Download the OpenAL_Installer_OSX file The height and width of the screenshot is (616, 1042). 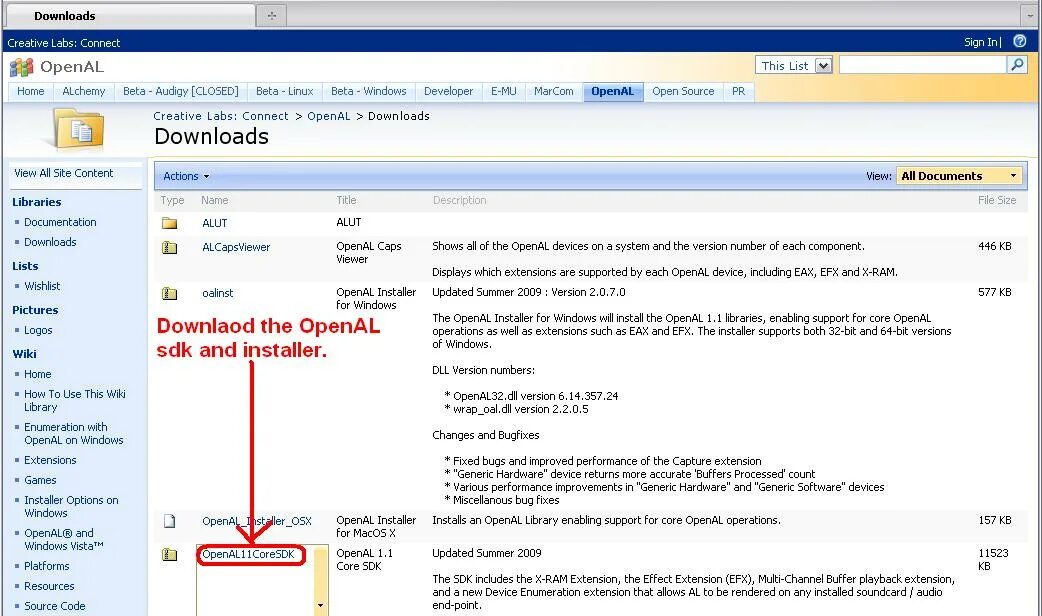(257, 521)
